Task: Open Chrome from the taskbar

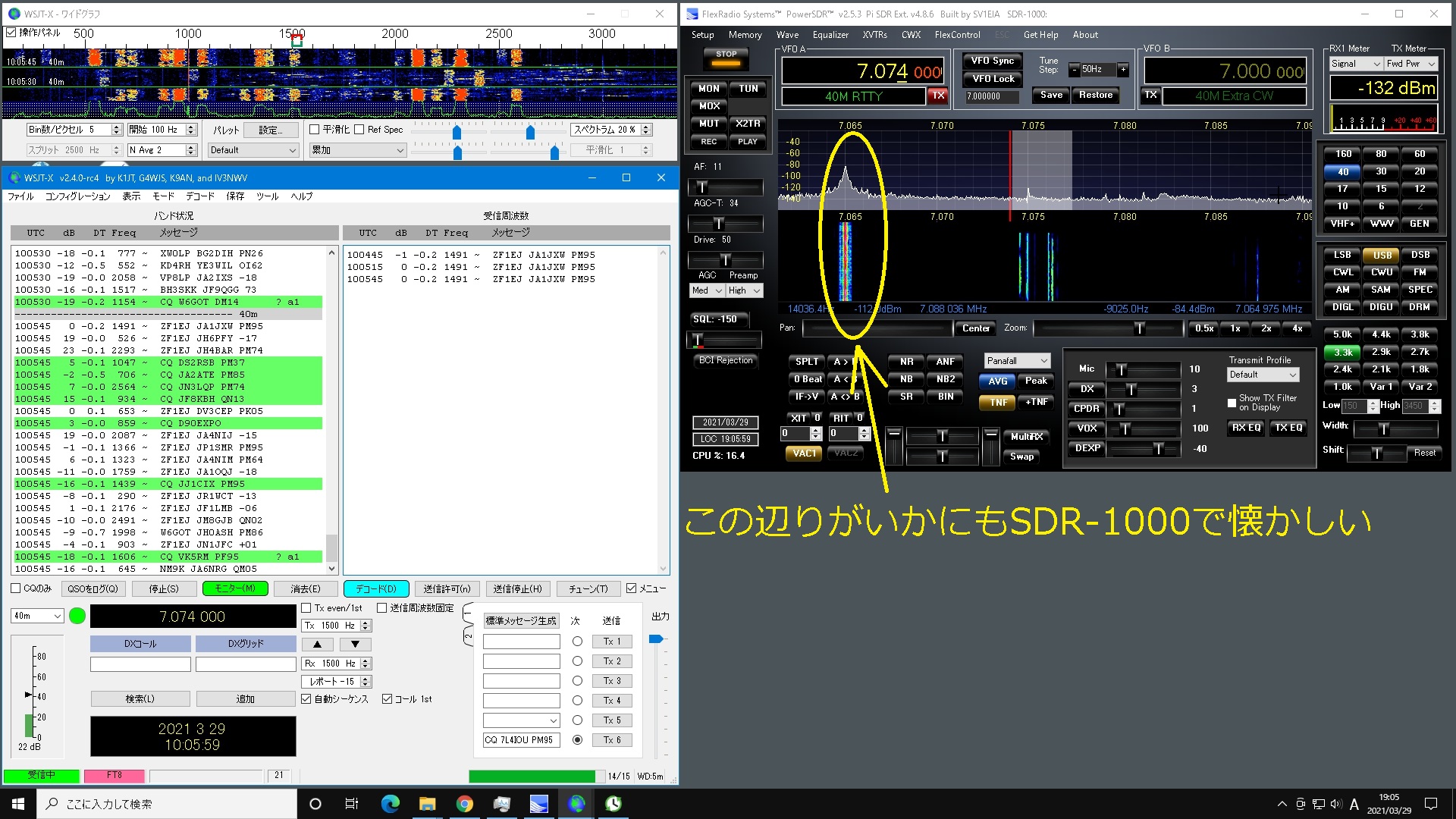Action: pyautogui.click(x=464, y=804)
